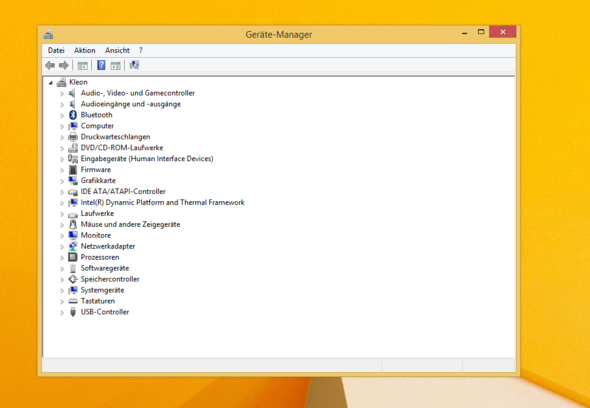This screenshot has width=590, height=408.
Task: Expand the Audio-, Video- und Gamecontroller node
Action: tap(62, 94)
